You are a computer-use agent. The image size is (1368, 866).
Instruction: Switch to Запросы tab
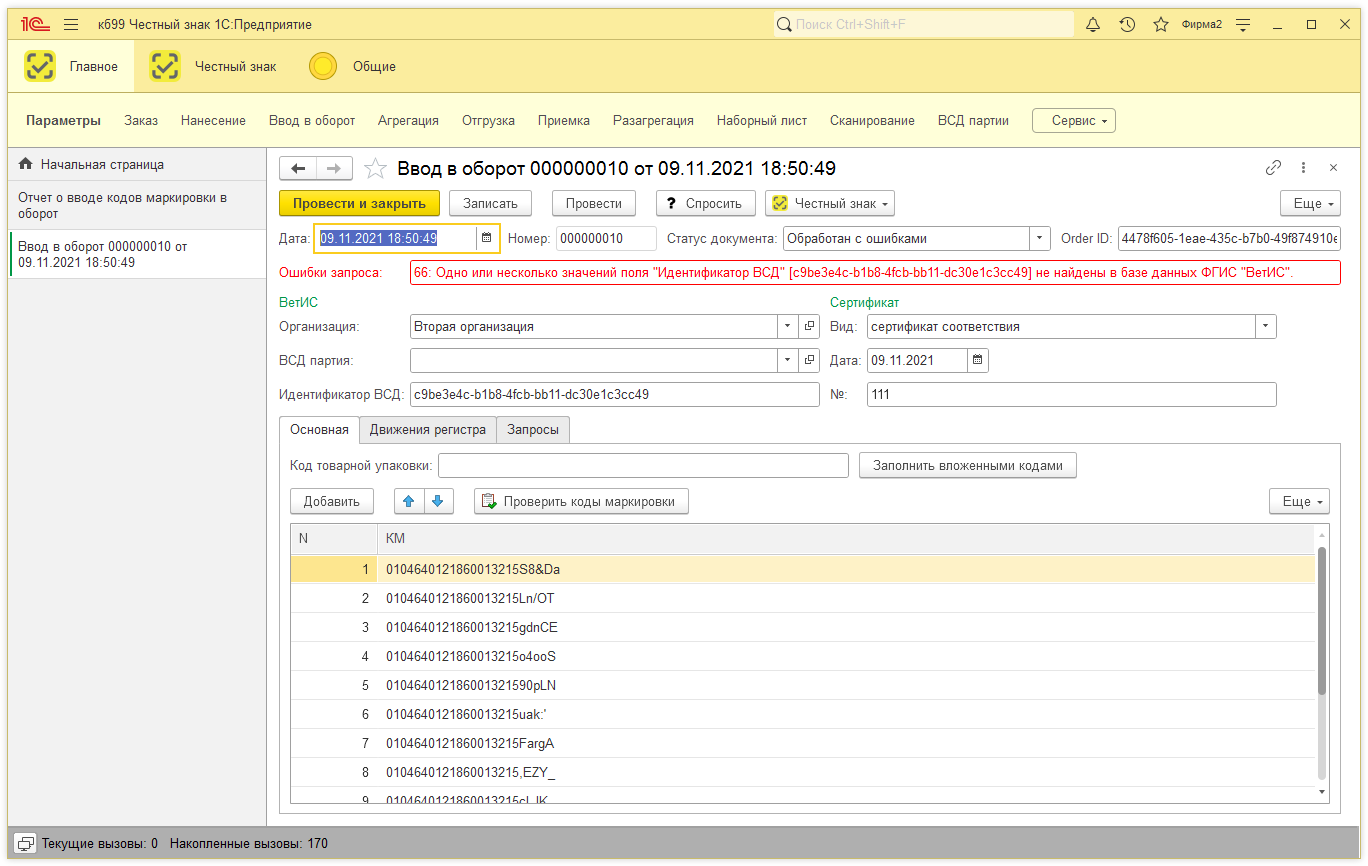[x=533, y=430]
